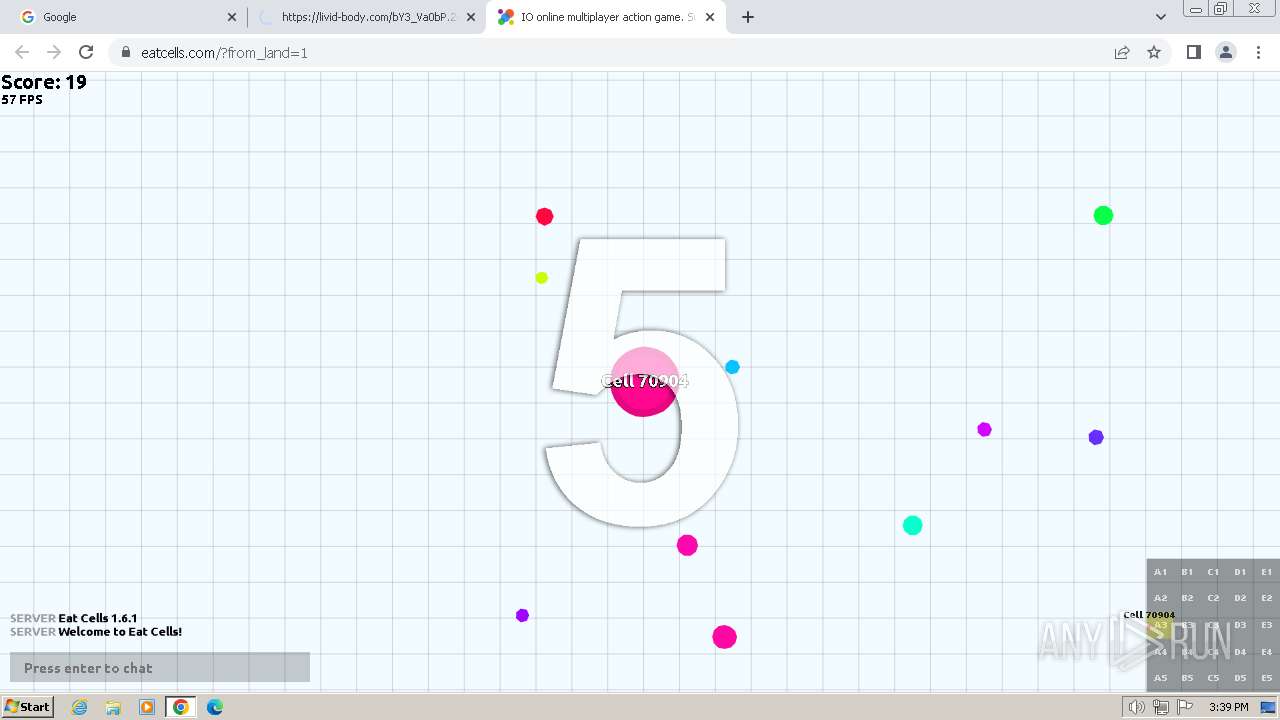Screen dimensions: 1280x720
Task: Click minimap sector E5
Action: pyautogui.click(x=1267, y=678)
